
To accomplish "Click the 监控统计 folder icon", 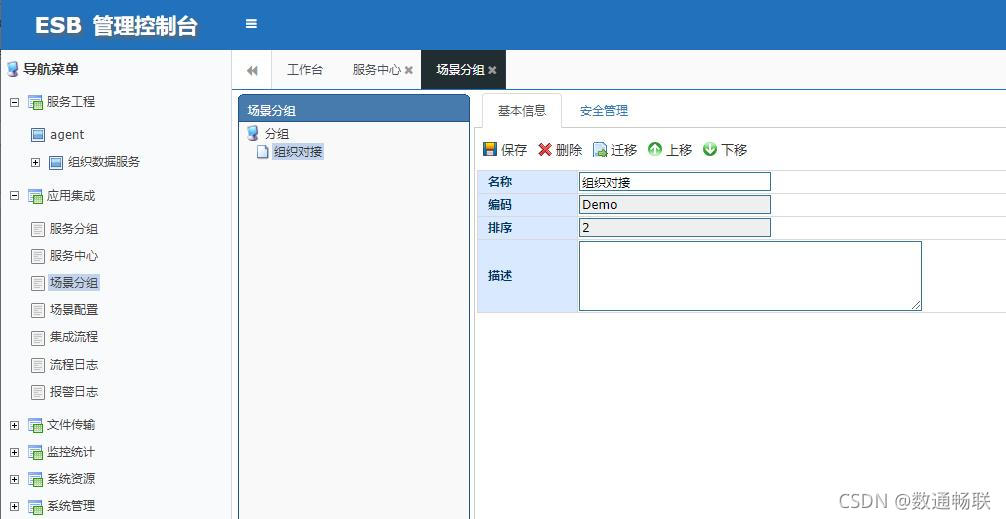I will [x=35, y=452].
